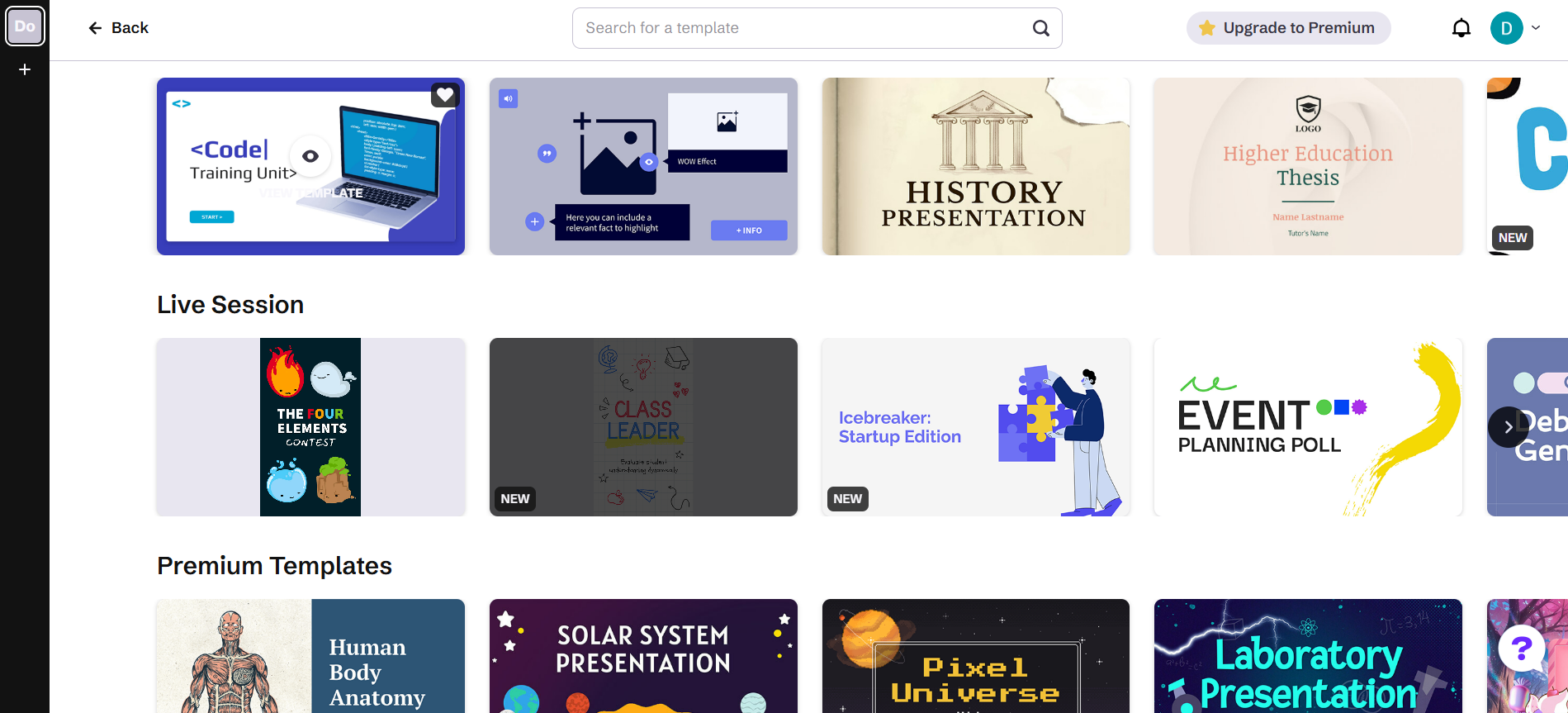Choose the Class Leader template
The image size is (1568, 713).
tap(643, 427)
